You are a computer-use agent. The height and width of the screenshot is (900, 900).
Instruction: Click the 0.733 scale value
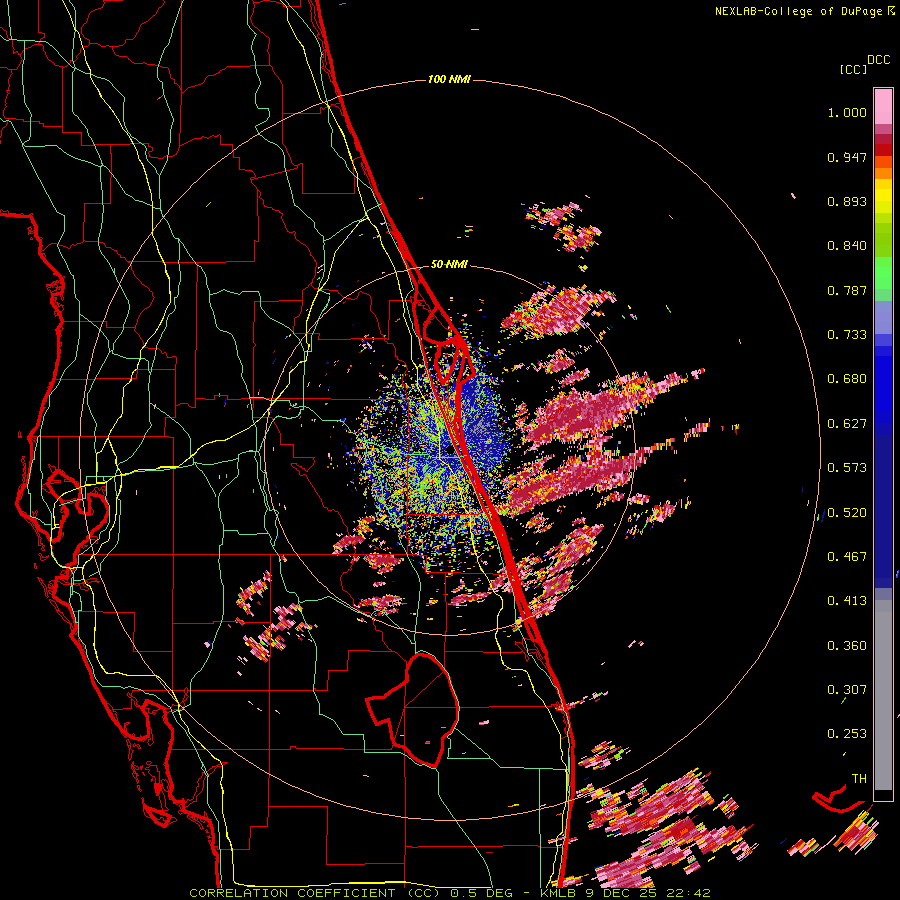pos(847,335)
